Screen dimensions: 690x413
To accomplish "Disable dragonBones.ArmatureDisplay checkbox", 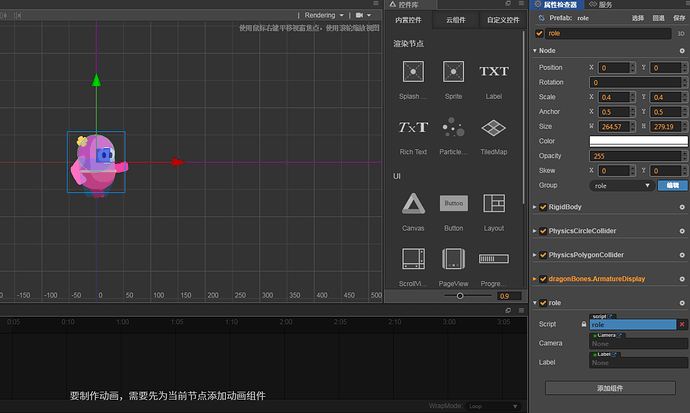I will [543, 279].
